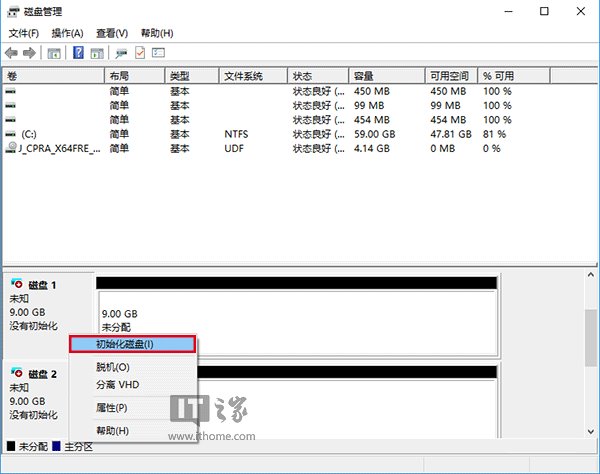Choose 初始化磁盘(I) from context menu

131,344
